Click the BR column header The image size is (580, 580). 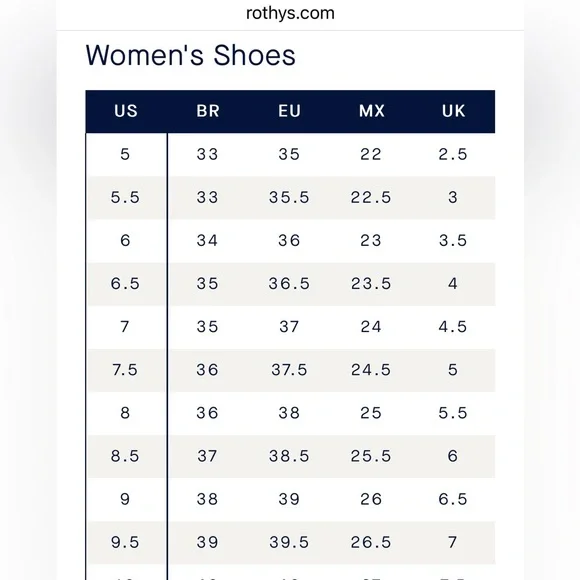click(x=208, y=111)
